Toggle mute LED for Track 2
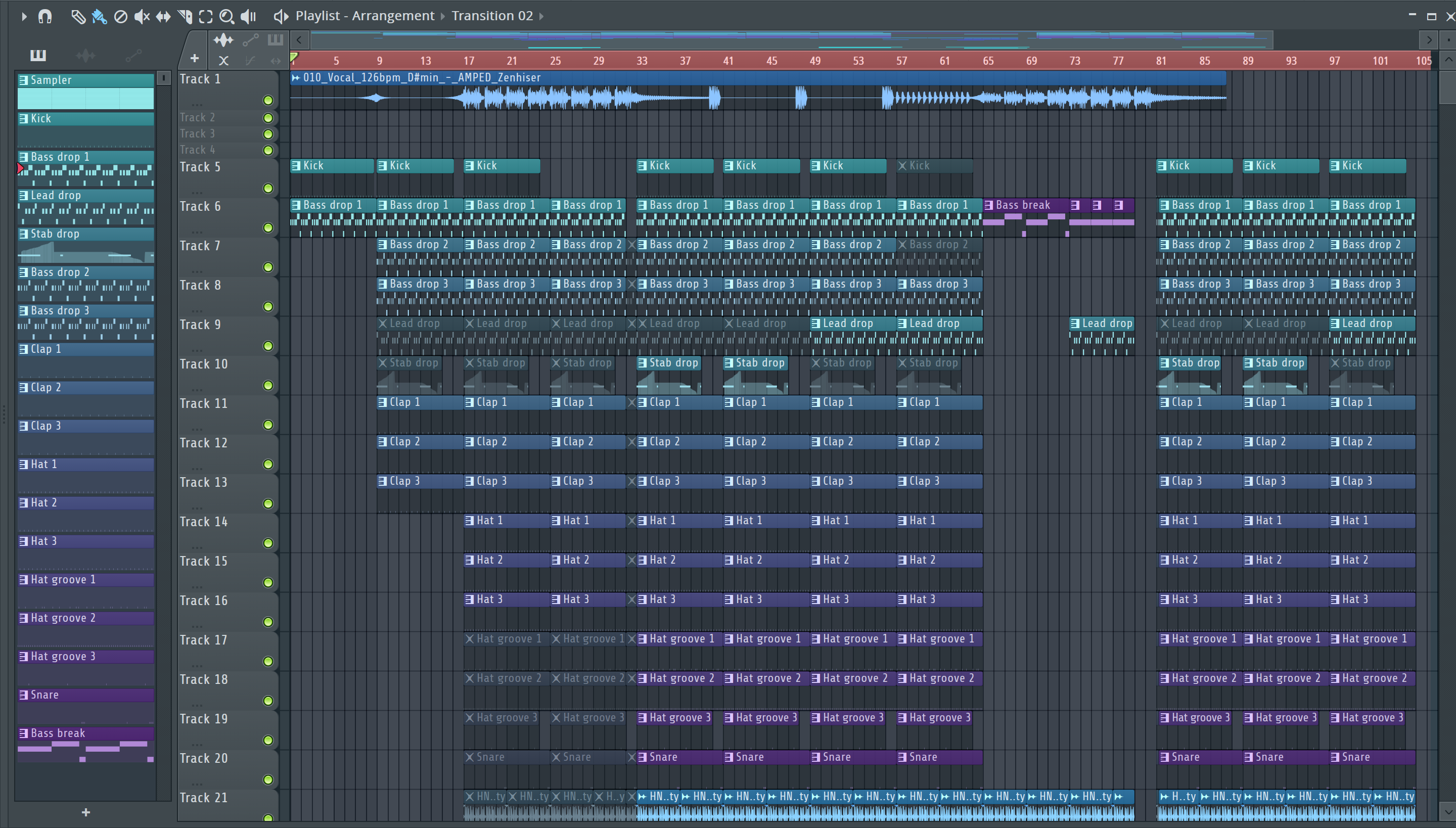Screen dimensions: 1456x828 268,118
